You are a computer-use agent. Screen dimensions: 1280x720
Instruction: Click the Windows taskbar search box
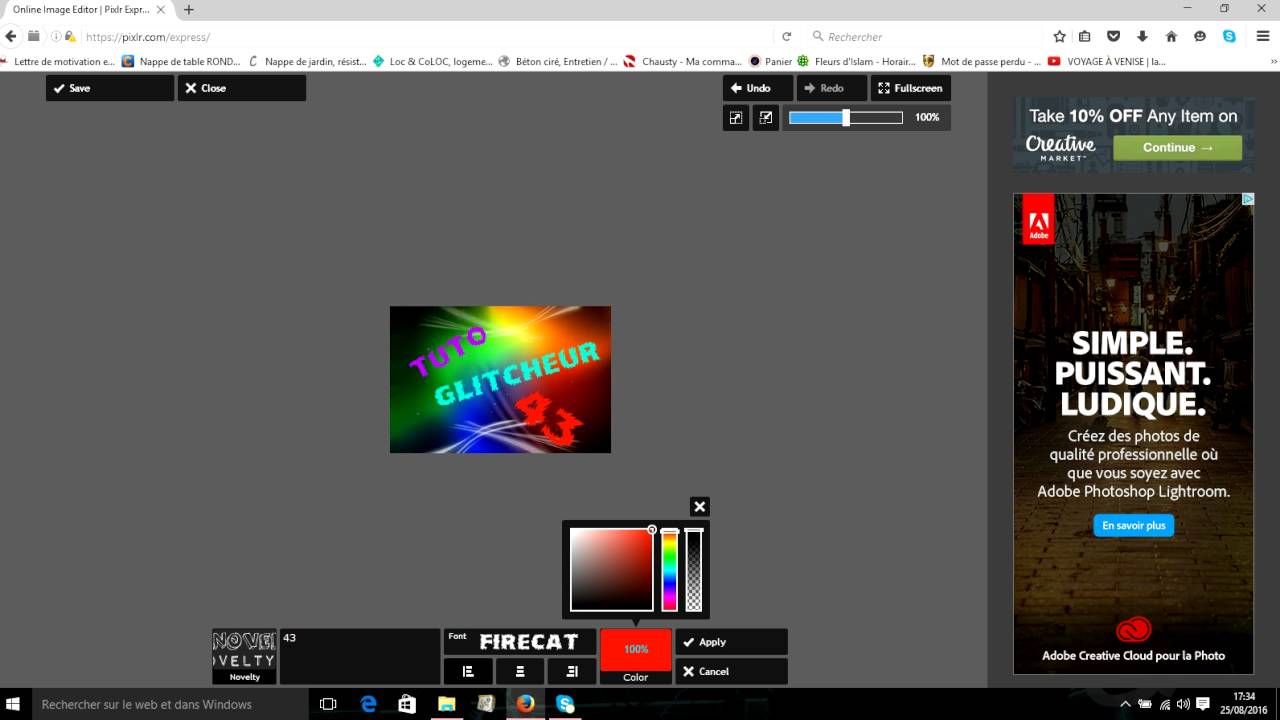170,704
